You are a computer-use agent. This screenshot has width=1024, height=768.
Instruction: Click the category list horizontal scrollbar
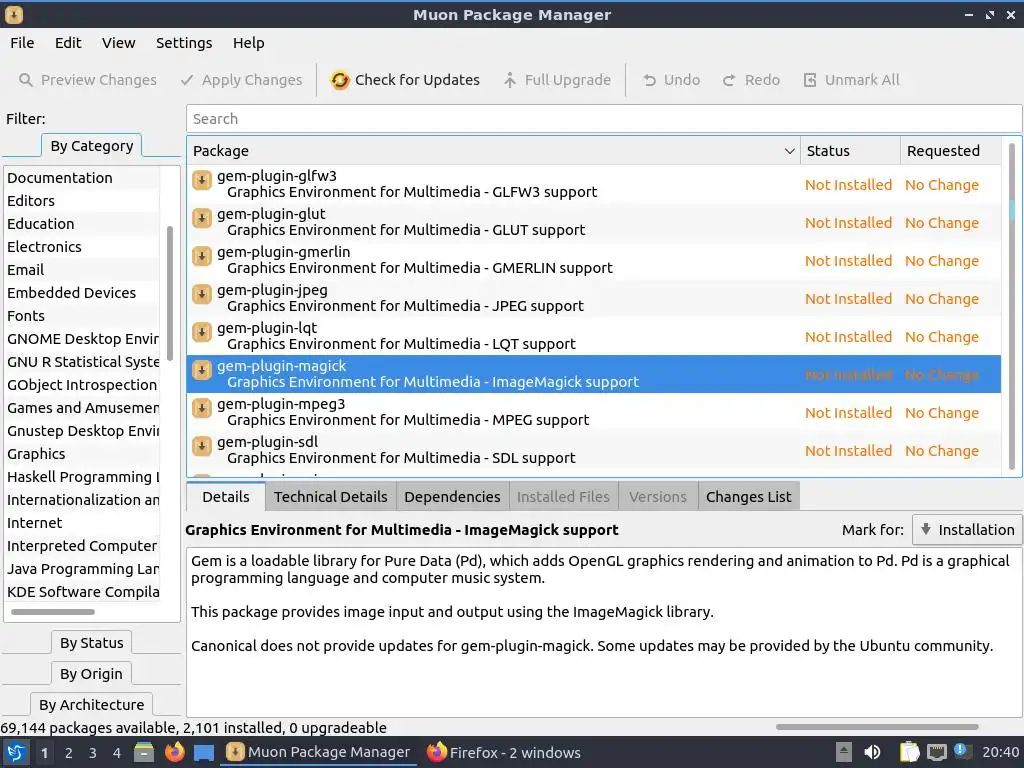point(52,612)
